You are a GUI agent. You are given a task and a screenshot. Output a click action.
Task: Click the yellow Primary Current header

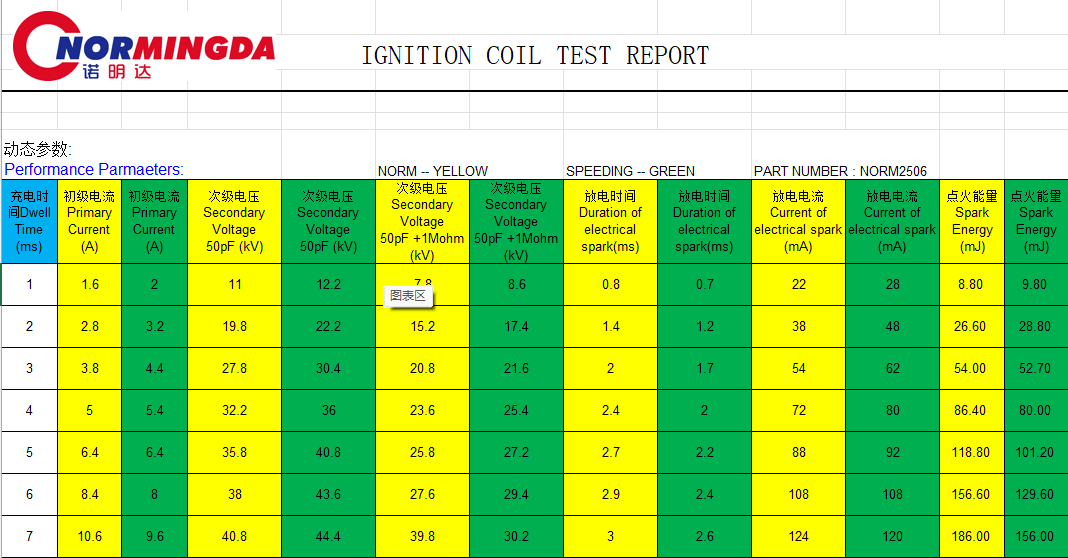[89, 221]
